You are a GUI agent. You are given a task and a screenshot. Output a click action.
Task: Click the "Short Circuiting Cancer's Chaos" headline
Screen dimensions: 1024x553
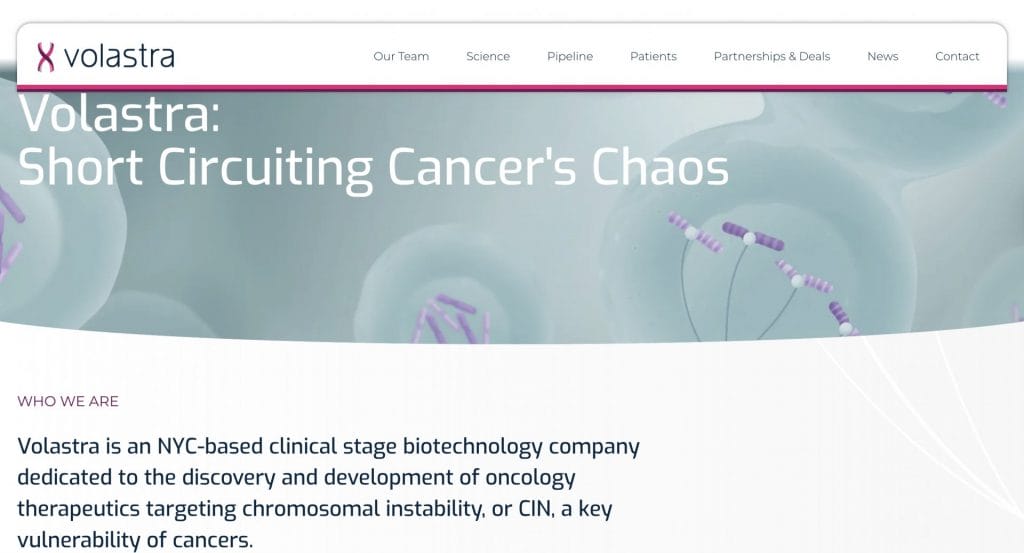pos(373,168)
